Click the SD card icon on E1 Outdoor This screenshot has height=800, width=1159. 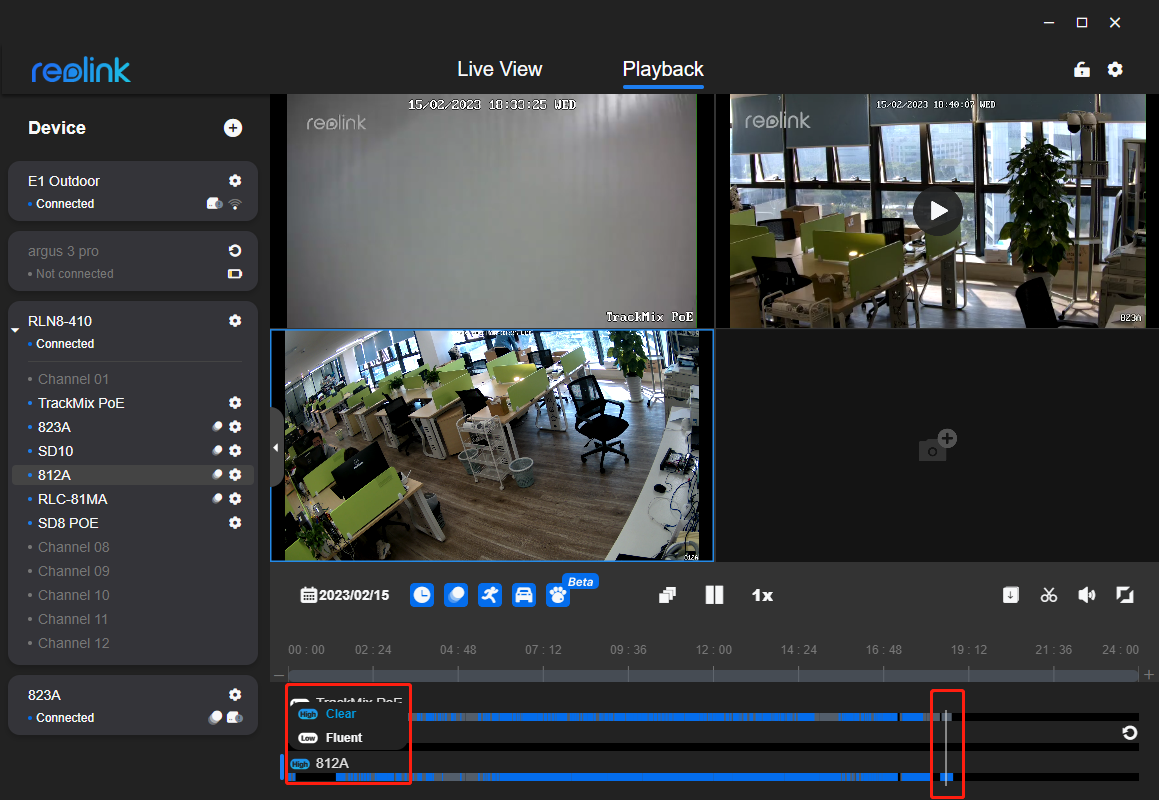214,203
